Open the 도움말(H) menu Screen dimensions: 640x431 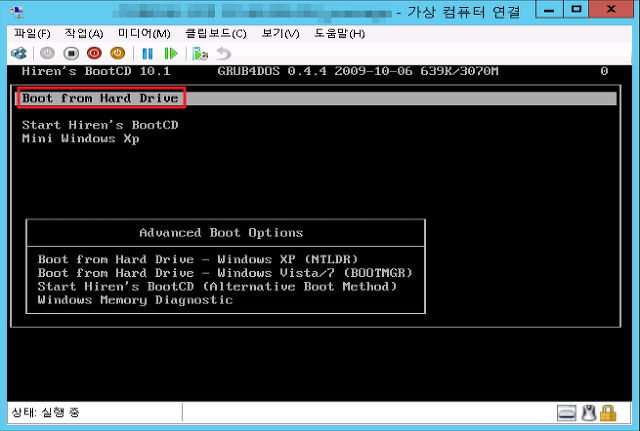point(340,33)
